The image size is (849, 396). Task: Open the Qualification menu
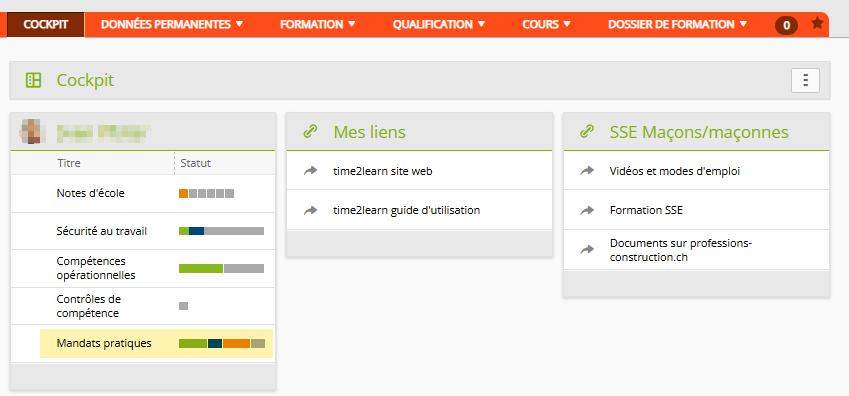tap(439, 24)
